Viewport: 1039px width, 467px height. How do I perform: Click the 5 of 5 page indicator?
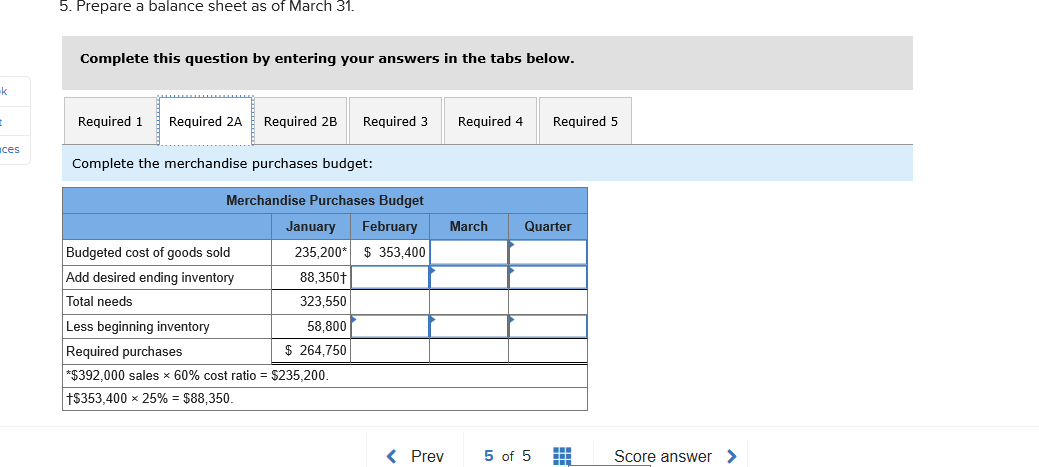(508, 456)
